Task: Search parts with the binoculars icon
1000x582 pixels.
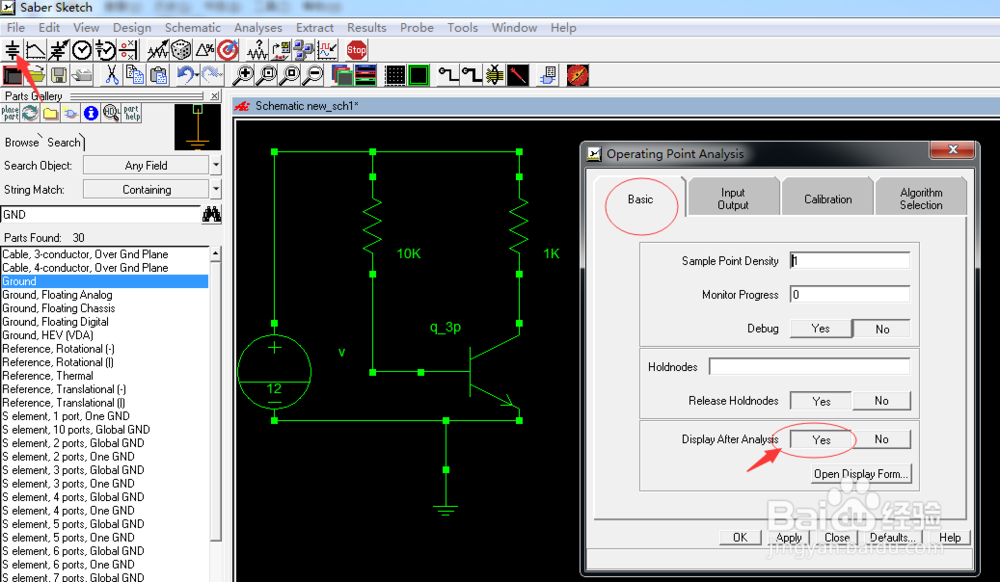Action: click(211, 214)
